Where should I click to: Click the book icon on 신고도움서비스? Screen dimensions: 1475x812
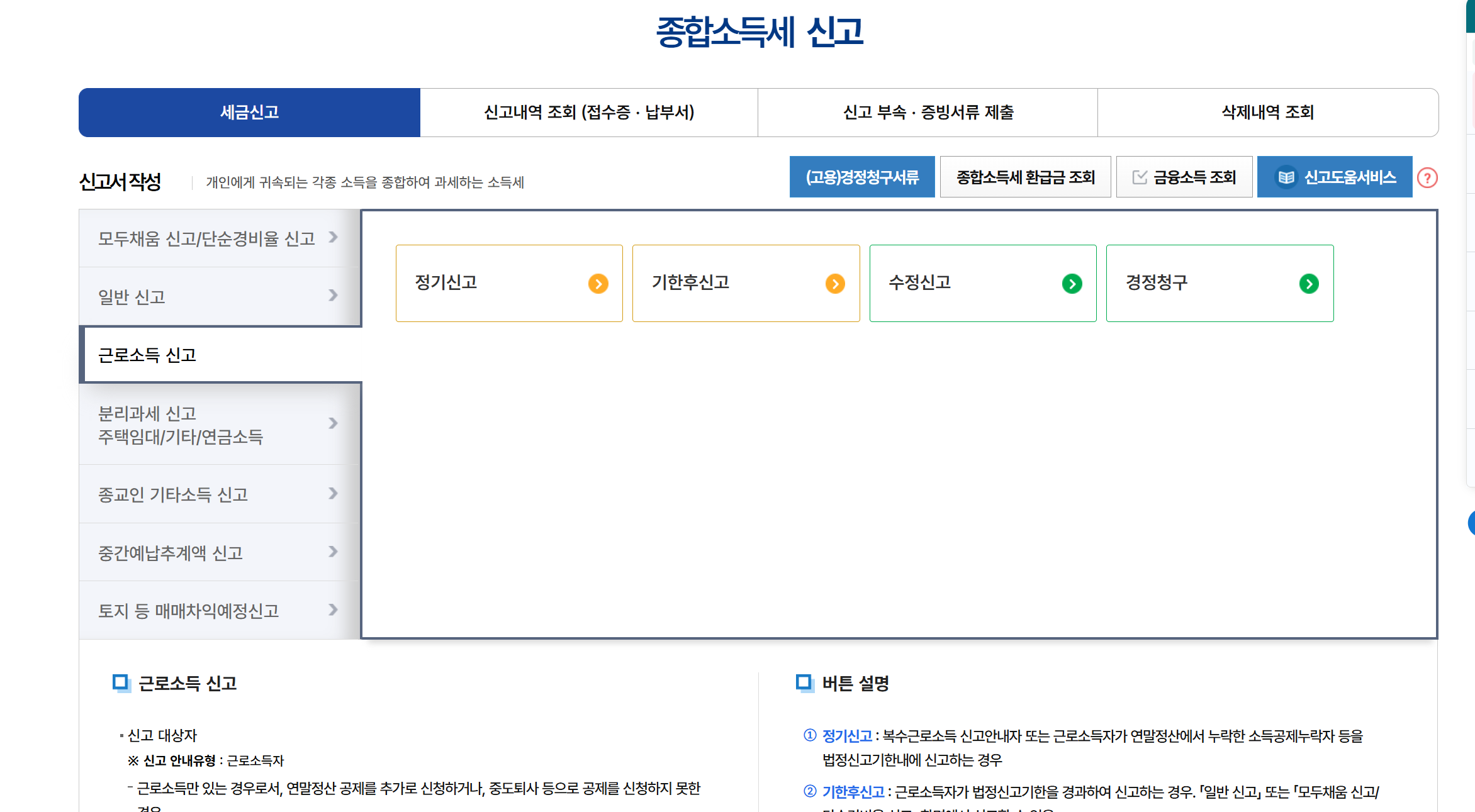click(1286, 177)
